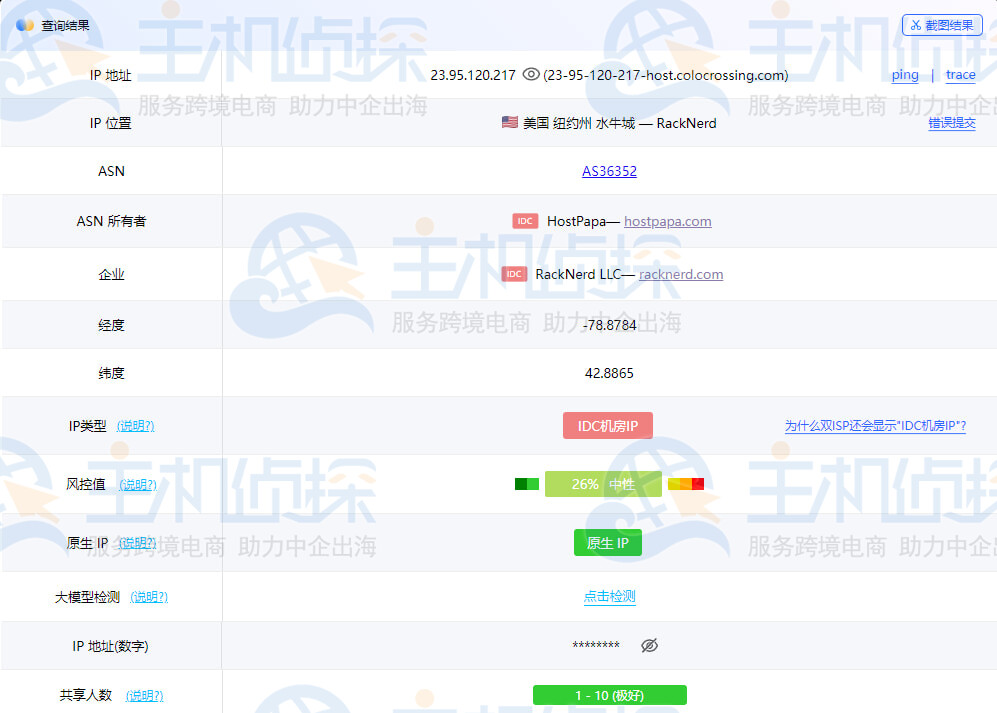
Task: Visit the racknerd.com link
Action: click(681, 274)
